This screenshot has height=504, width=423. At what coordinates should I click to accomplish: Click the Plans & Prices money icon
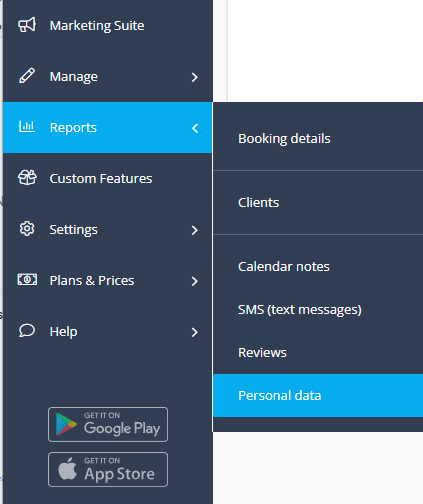point(27,279)
